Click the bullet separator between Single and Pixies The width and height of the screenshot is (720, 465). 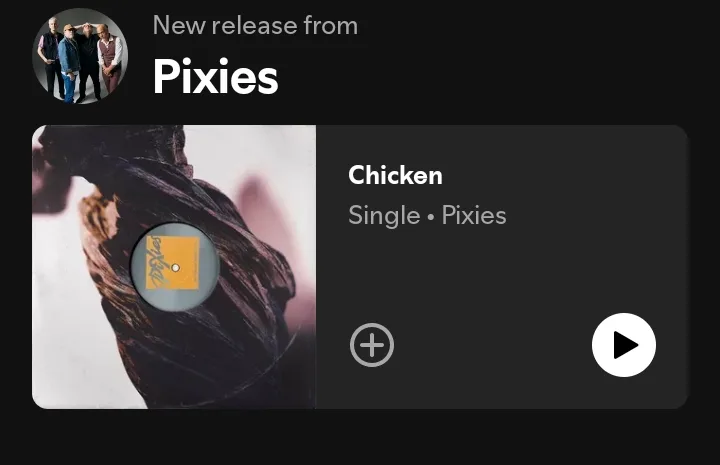click(x=431, y=217)
